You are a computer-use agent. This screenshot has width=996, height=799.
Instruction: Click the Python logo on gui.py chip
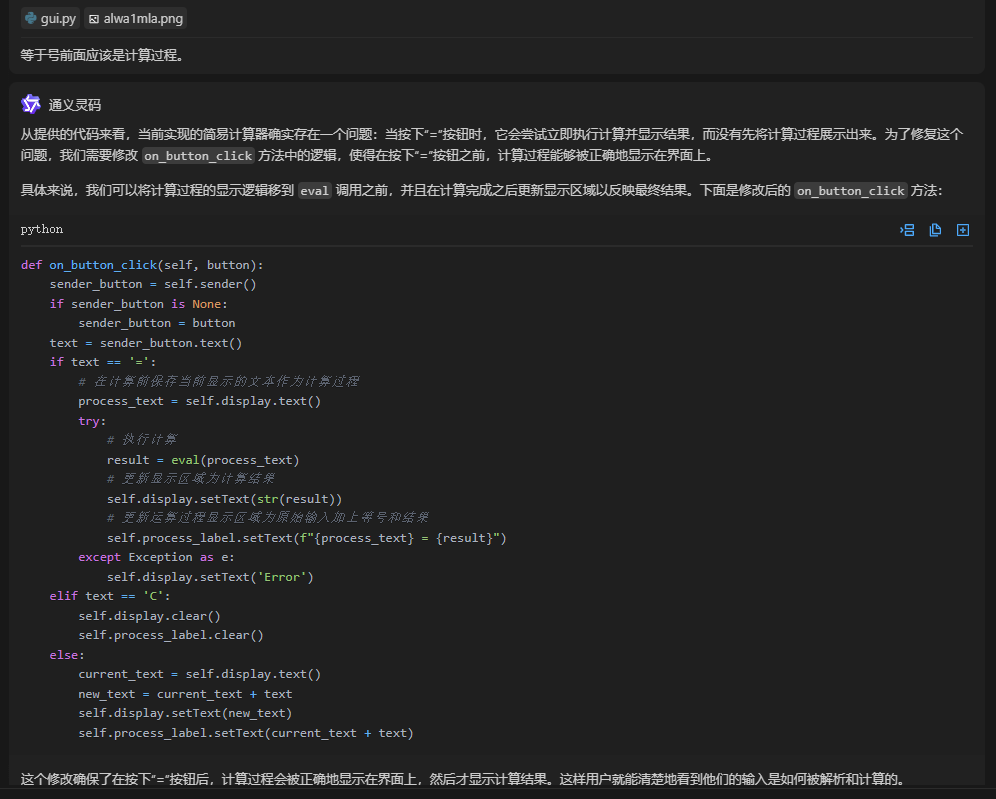(x=32, y=19)
